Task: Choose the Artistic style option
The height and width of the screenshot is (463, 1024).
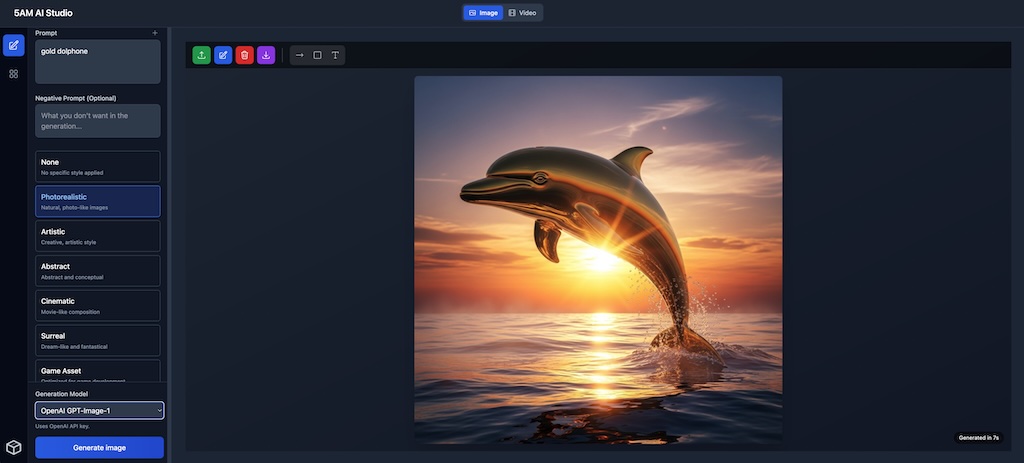Action: click(x=98, y=236)
